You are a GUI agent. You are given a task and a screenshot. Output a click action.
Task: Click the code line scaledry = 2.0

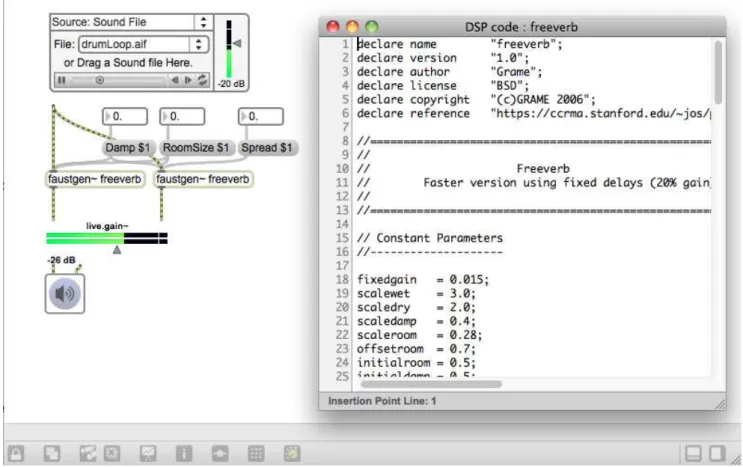(416, 307)
